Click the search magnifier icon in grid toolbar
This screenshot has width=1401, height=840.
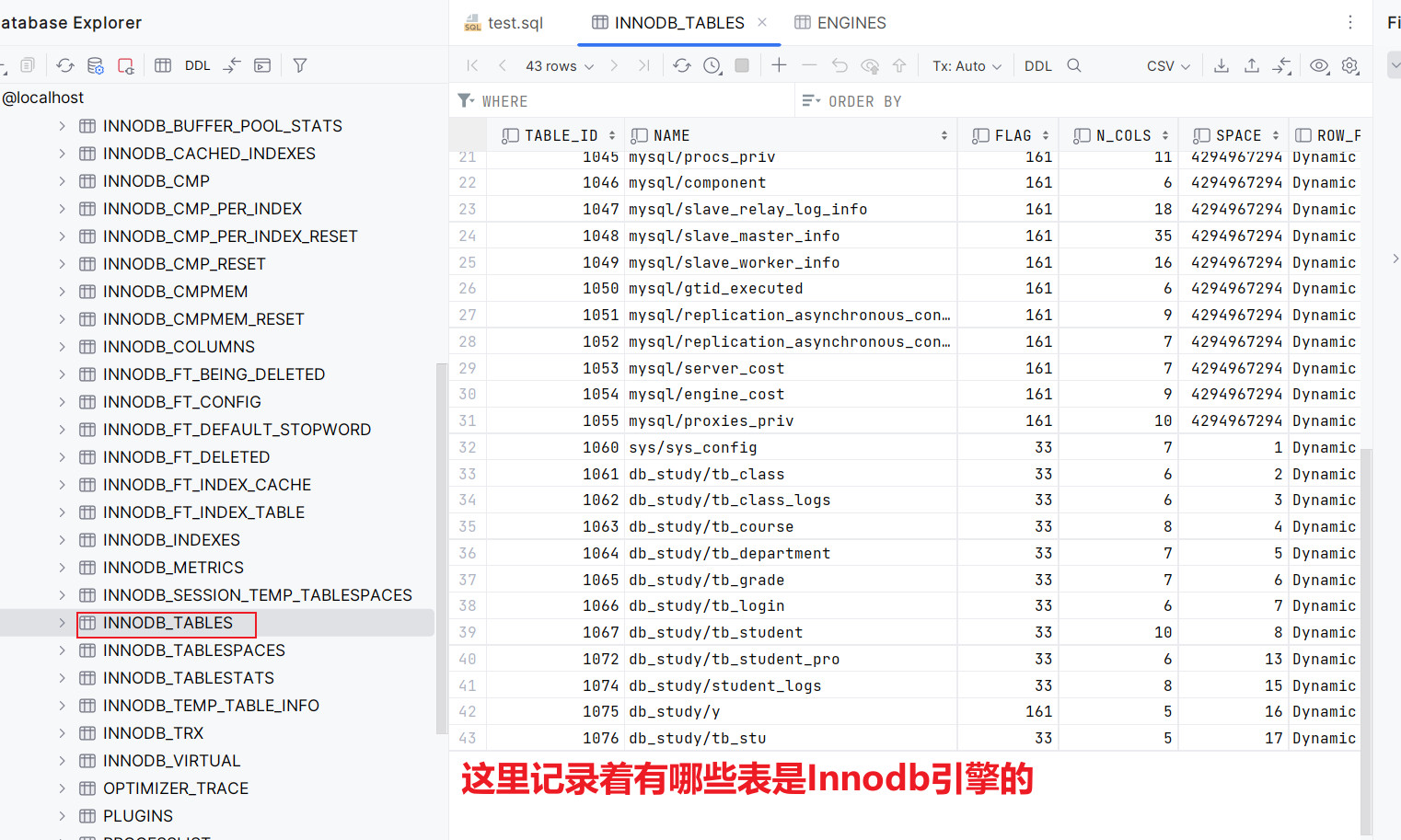[1074, 65]
